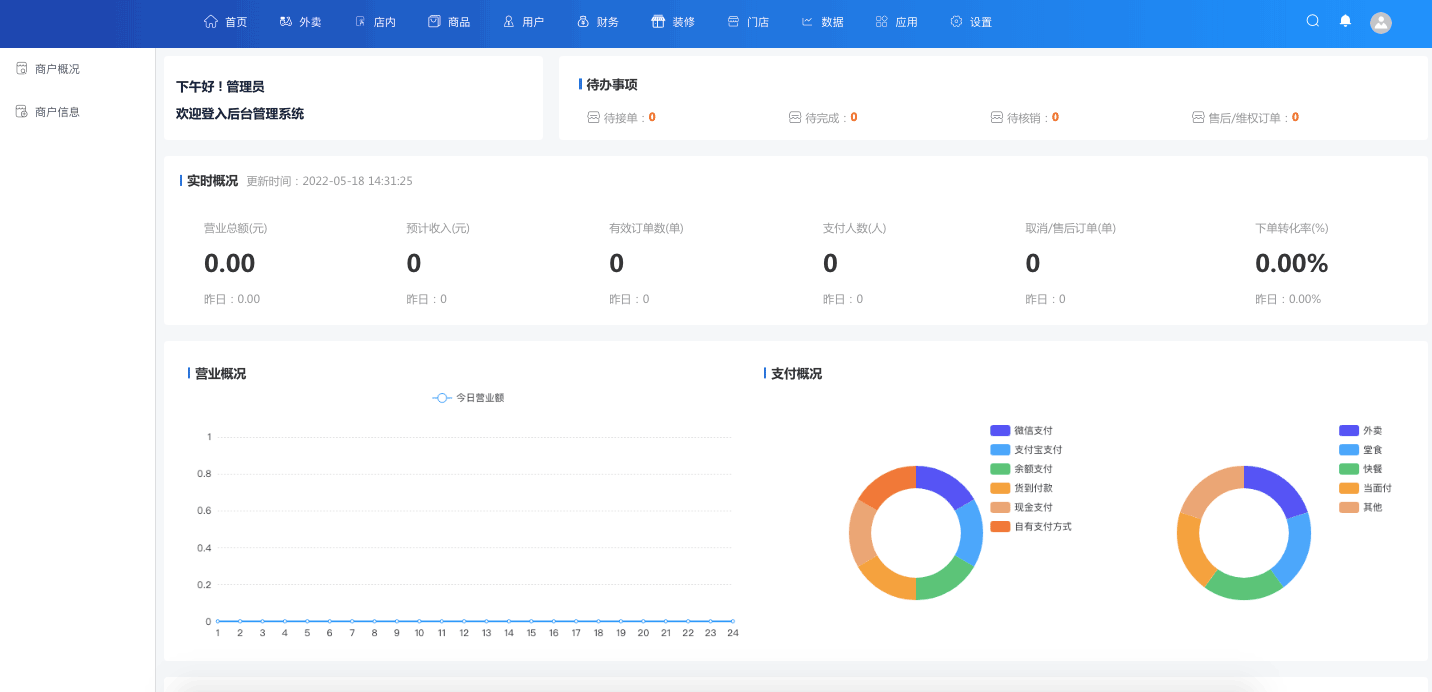Image resolution: width=1432 pixels, height=692 pixels.
Task: Click data point at hour 12
Action: (x=464, y=621)
